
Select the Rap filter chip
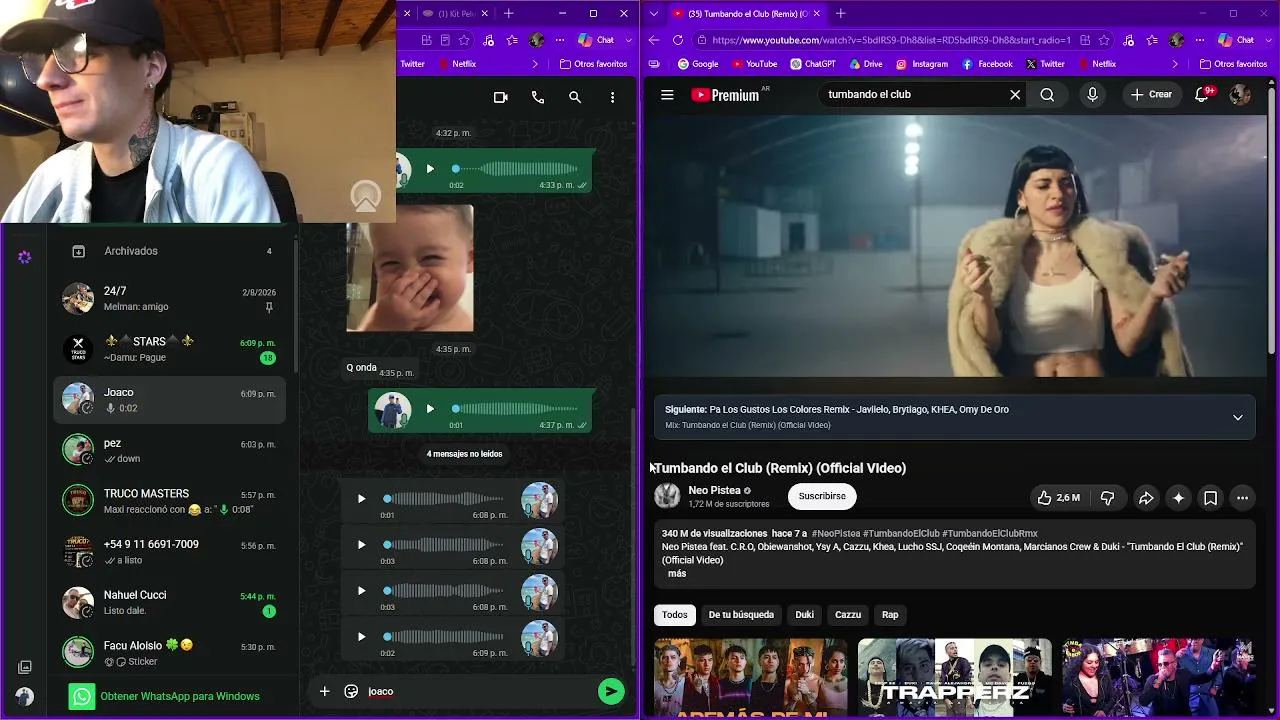pyautogui.click(x=890, y=615)
